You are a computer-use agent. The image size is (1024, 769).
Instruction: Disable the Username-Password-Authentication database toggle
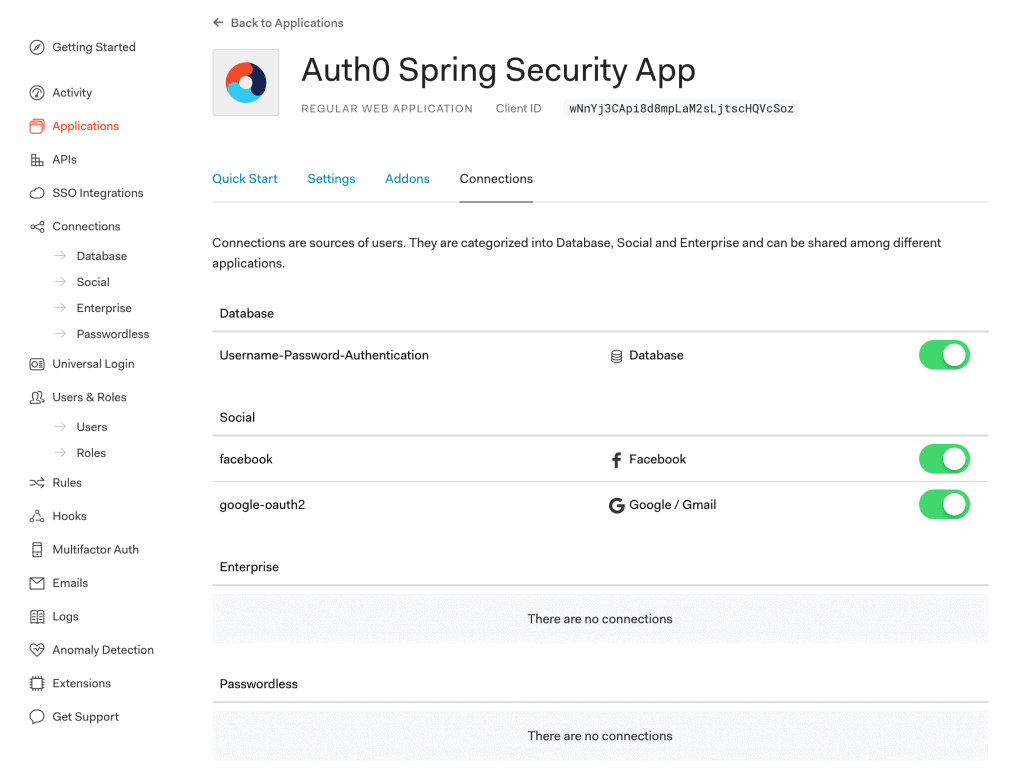[944, 355]
